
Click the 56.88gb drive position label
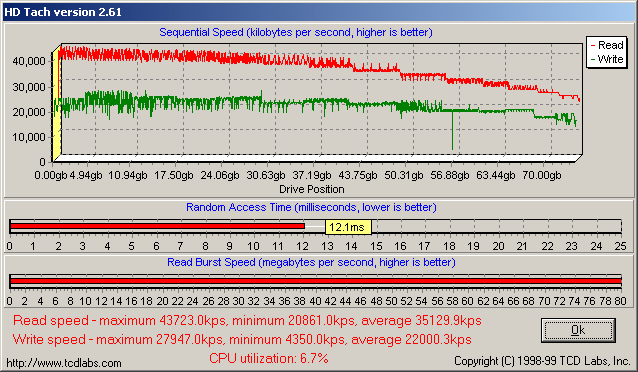click(x=450, y=175)
